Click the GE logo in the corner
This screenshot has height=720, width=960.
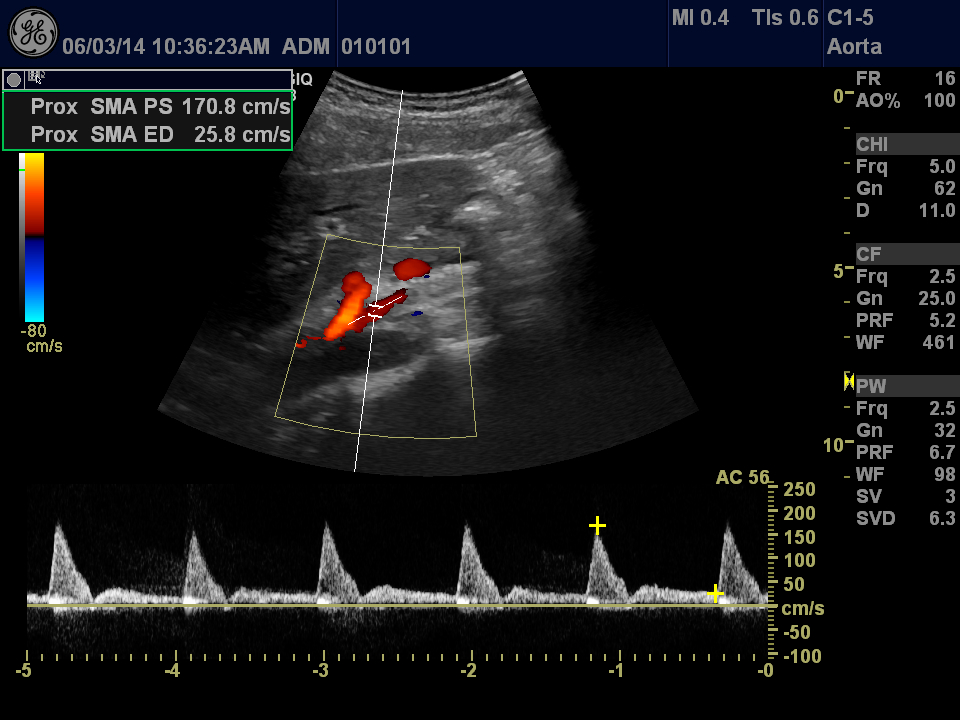(x=33, y=33)
